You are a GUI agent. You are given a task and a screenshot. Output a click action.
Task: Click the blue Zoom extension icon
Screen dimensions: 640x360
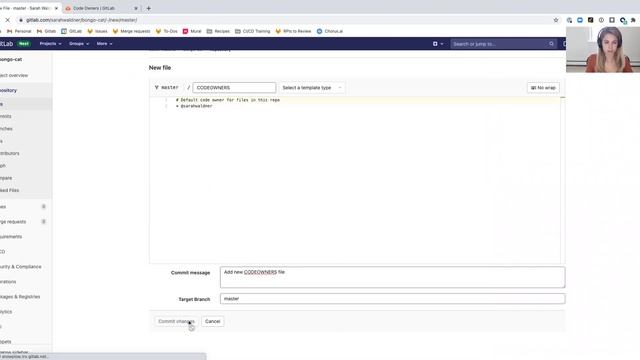580,20
